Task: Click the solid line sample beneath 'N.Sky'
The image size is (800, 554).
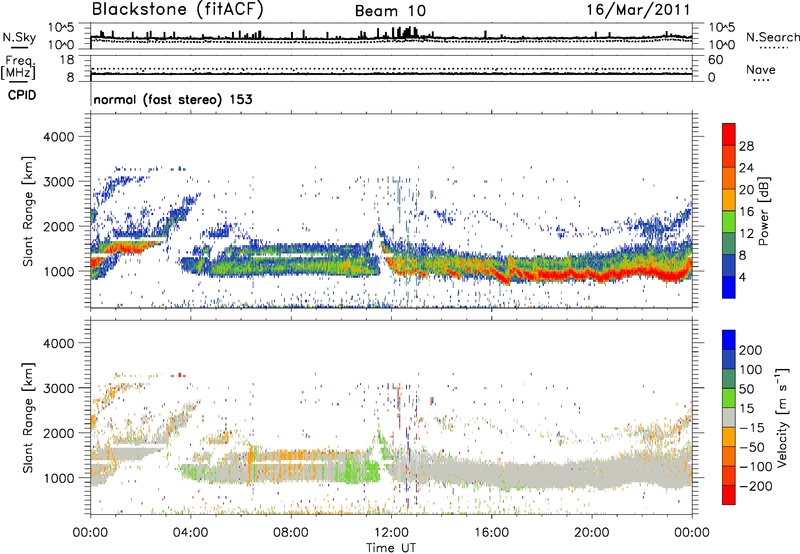Action: click(x=19, y=47)
